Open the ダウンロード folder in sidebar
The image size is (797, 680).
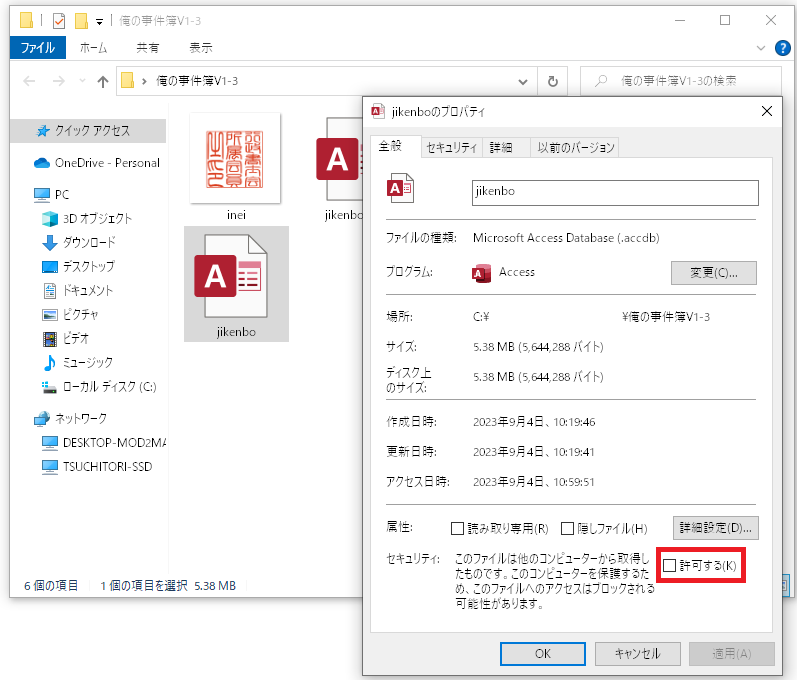coord(88,242)
